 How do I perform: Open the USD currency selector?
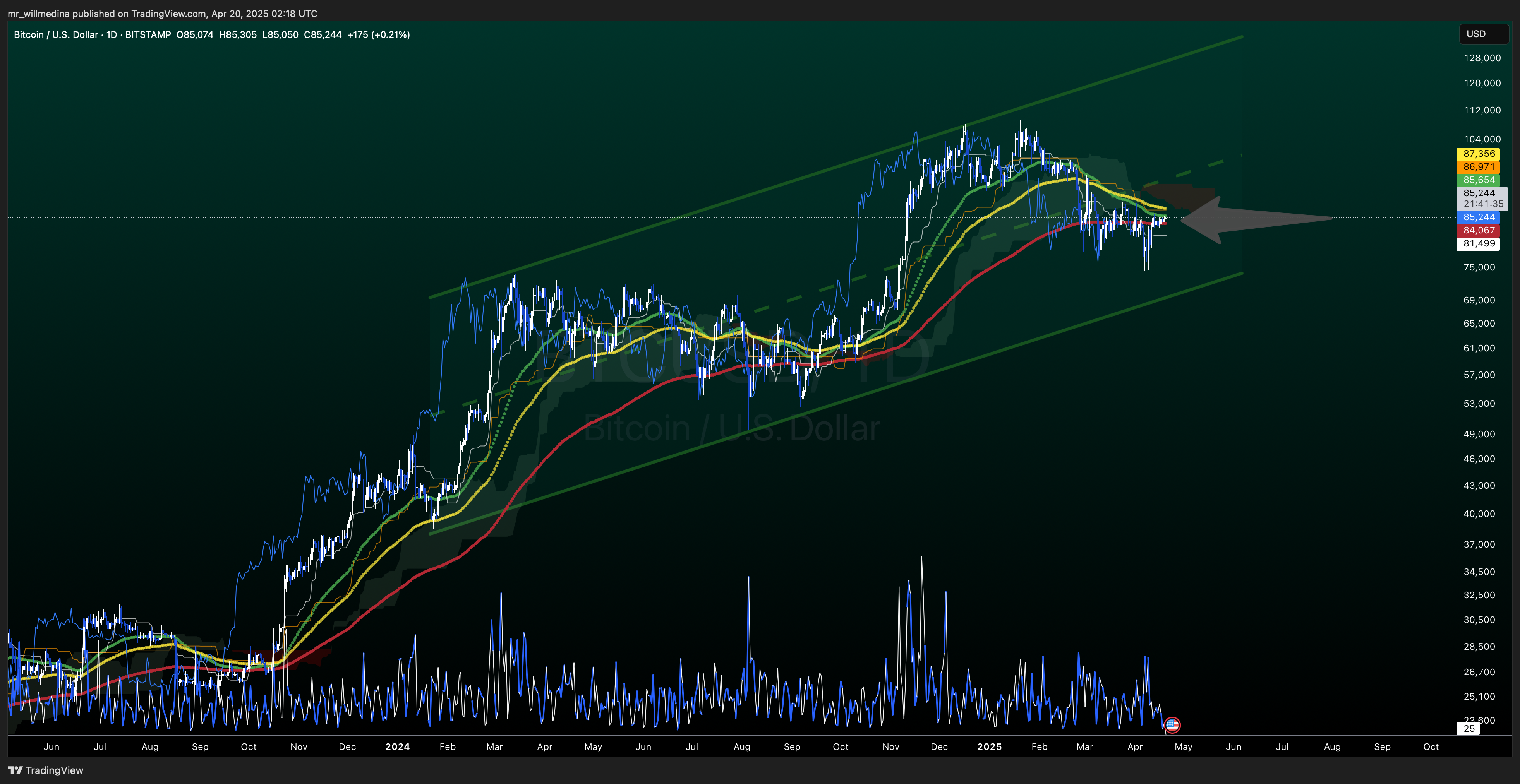point(1484,34)
